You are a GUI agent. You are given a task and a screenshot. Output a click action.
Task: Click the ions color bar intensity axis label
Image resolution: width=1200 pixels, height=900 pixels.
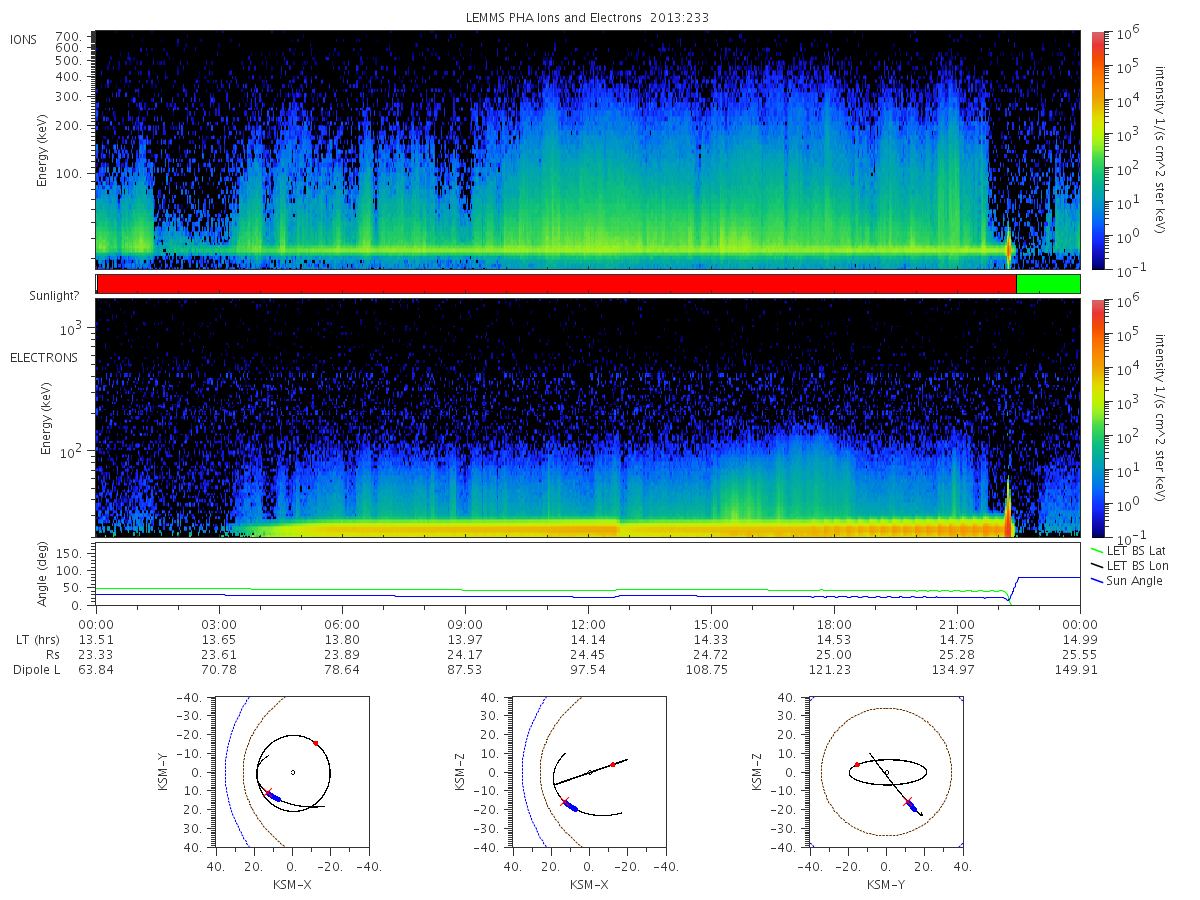1162,150
